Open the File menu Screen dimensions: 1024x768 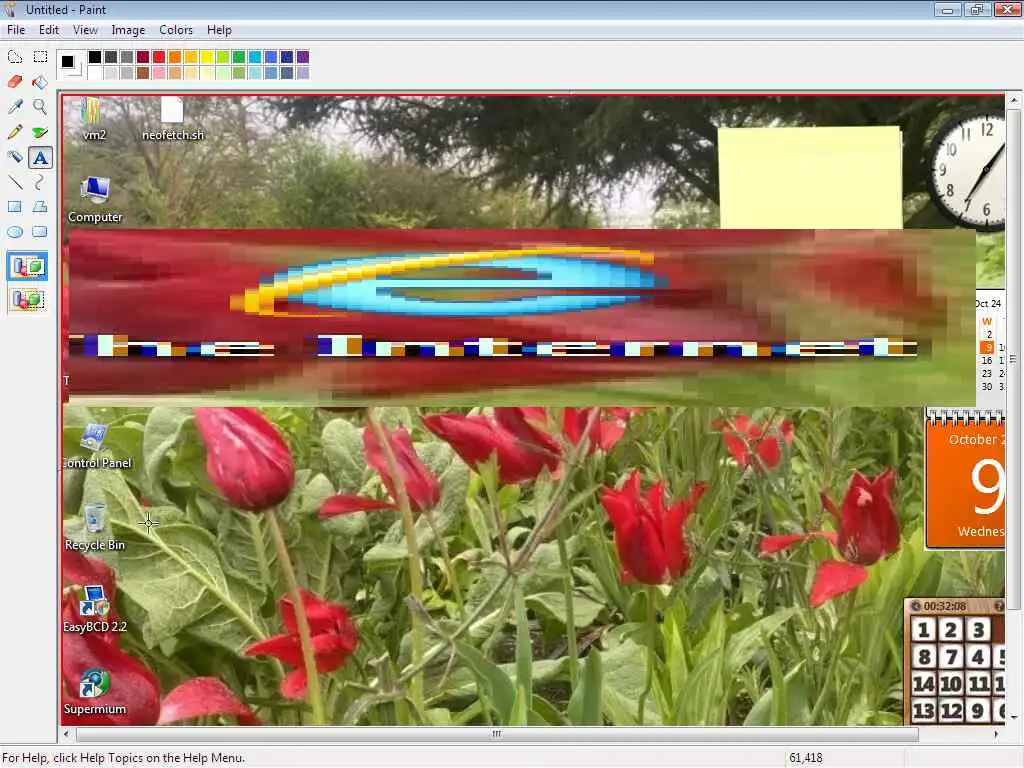click(x=16, y=30)
